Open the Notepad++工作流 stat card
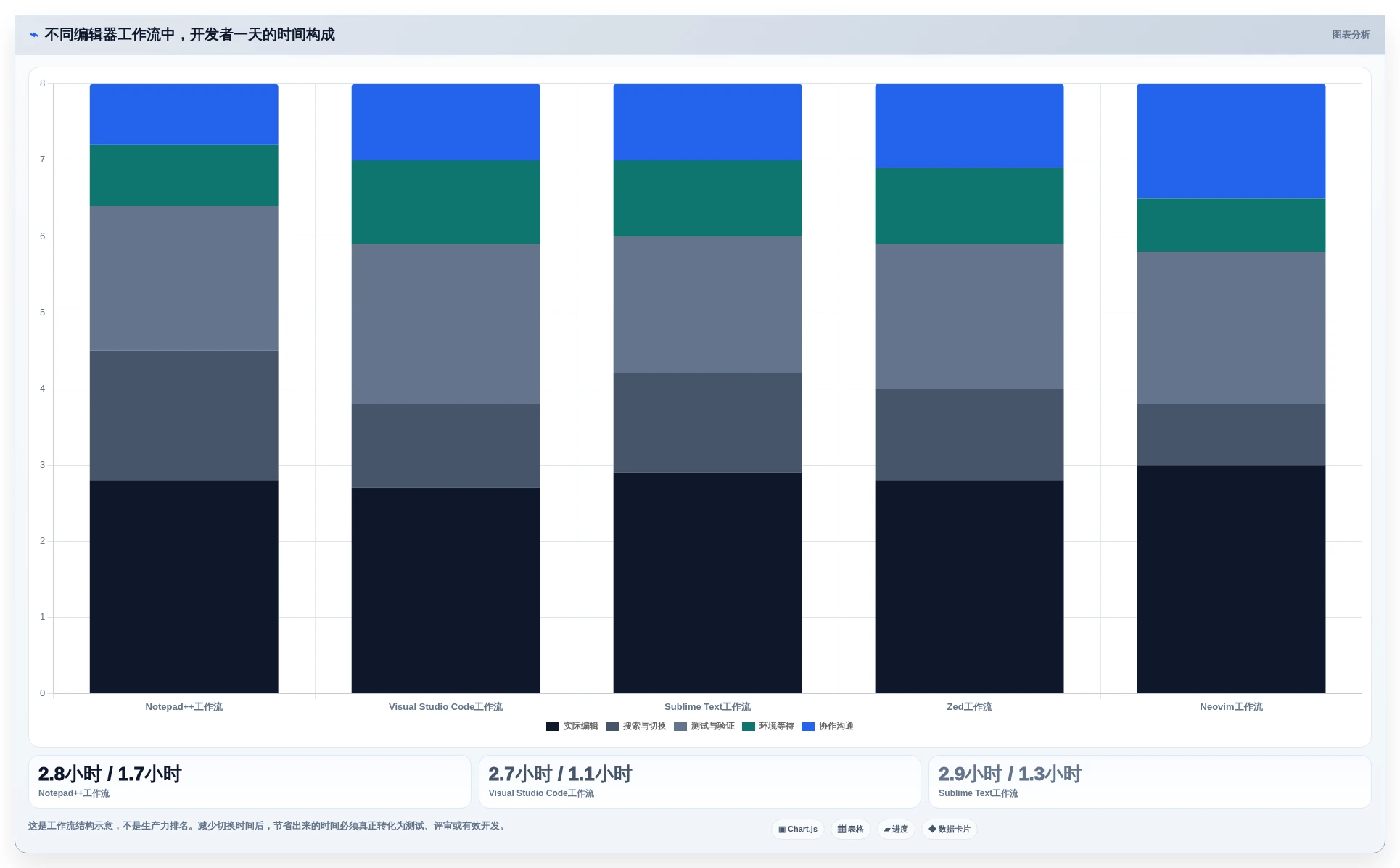The image size is (1400, 868). pyautogui.click(x=250, y=782)
